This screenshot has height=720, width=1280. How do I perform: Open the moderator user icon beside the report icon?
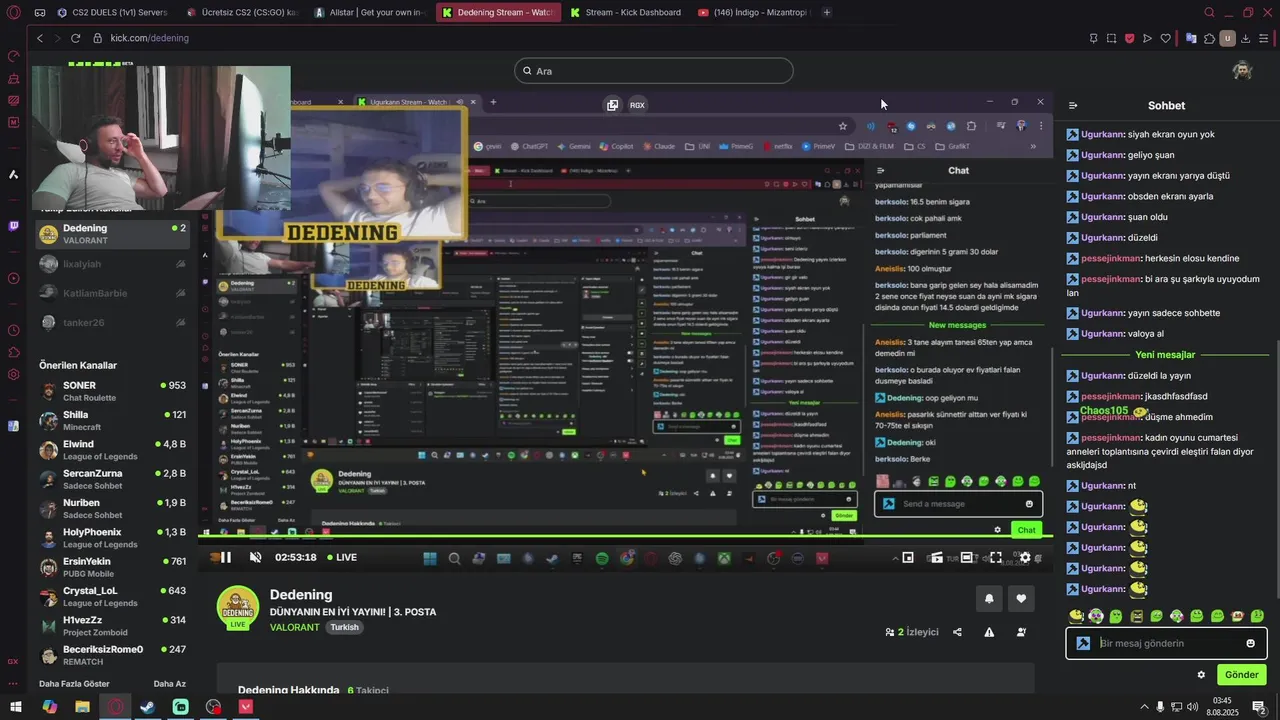(1021, 632)
